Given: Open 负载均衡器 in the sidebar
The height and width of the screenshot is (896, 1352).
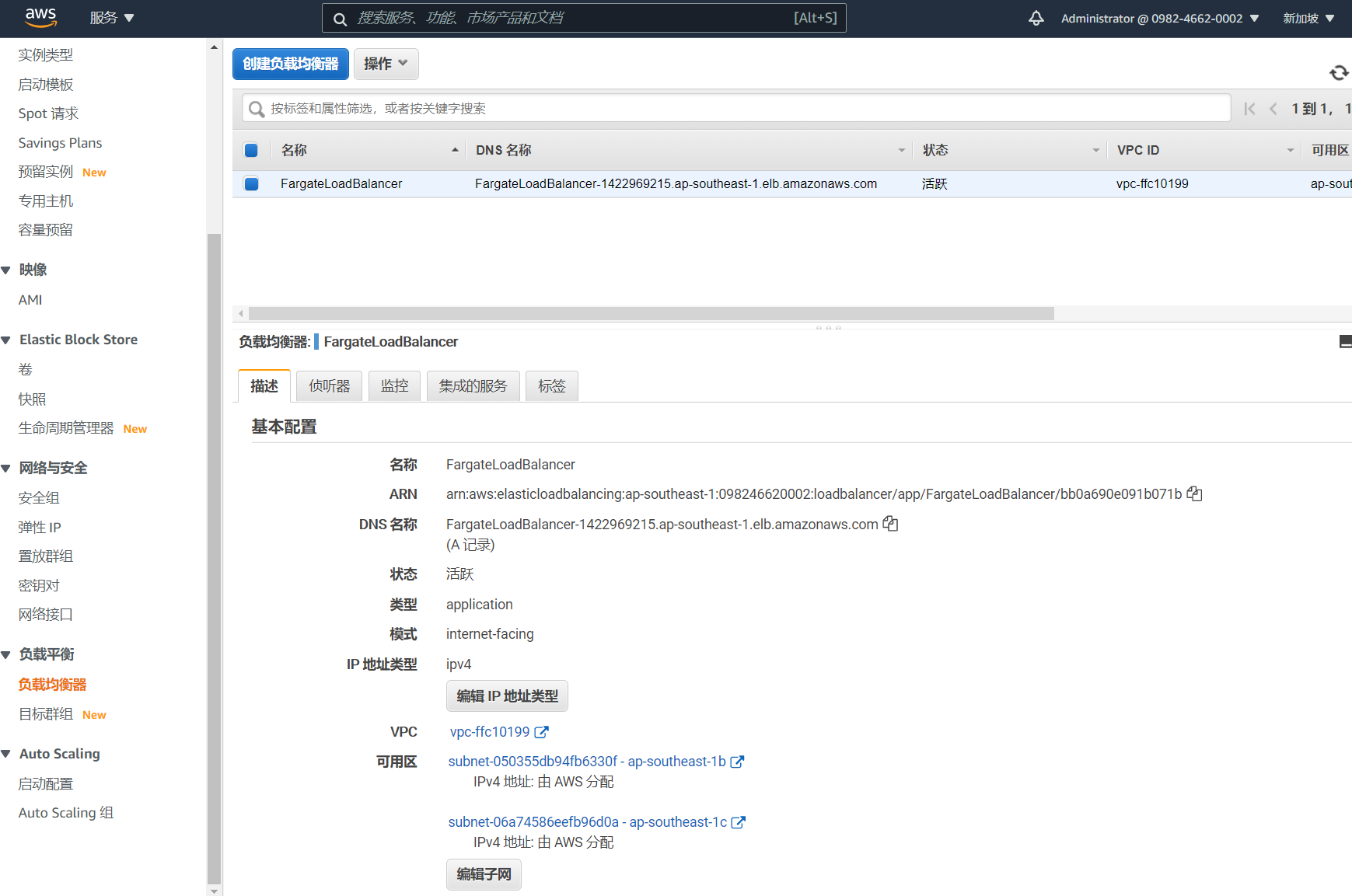Looking at the screenshot, I should tap(53, 685).
